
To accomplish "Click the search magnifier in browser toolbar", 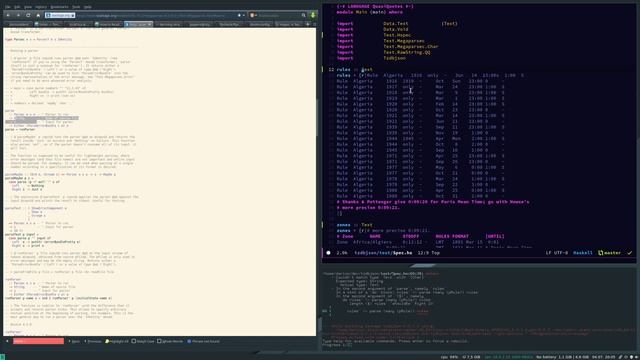I will tap(303, 15).
